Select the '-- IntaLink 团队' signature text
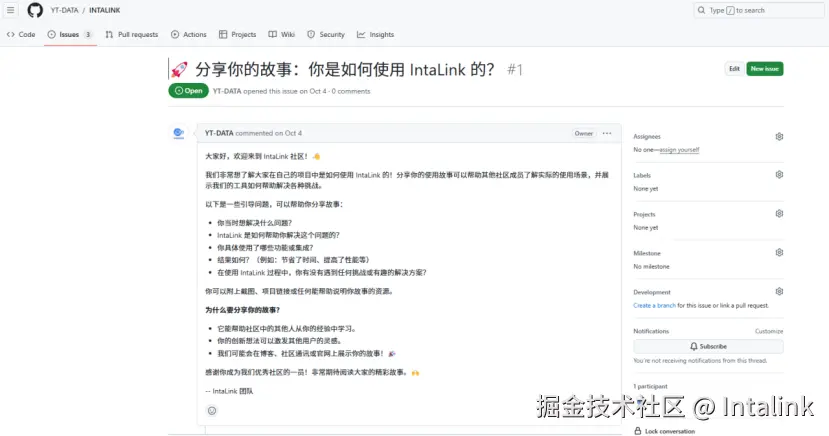Screen dimensions: 829x436 click(x=229, y=391)
